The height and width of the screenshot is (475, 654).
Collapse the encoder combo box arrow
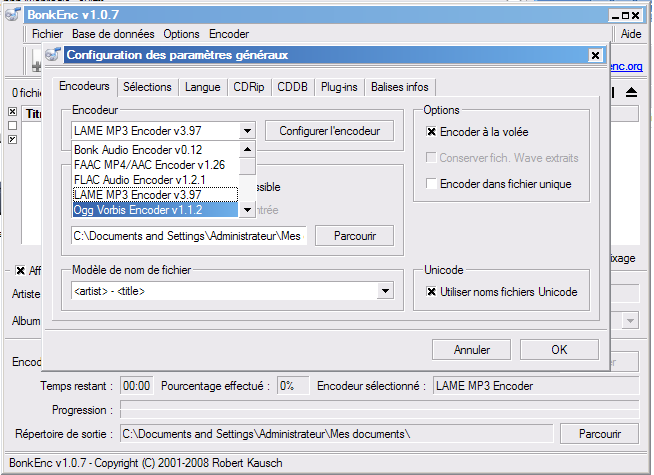[x=247, y=131]
